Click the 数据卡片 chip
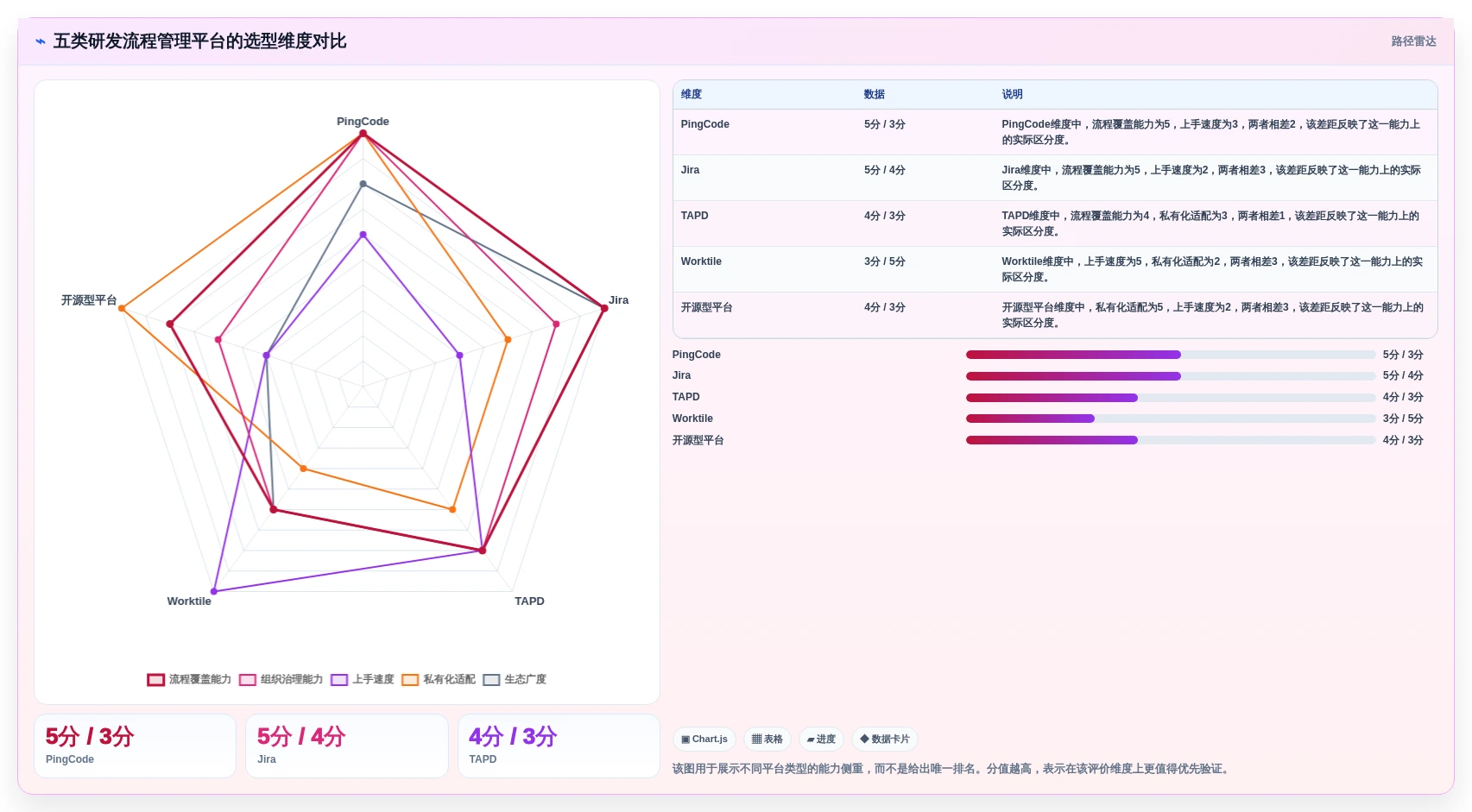Viewport: 1472px width, 812px height. (x=885, y=740)
